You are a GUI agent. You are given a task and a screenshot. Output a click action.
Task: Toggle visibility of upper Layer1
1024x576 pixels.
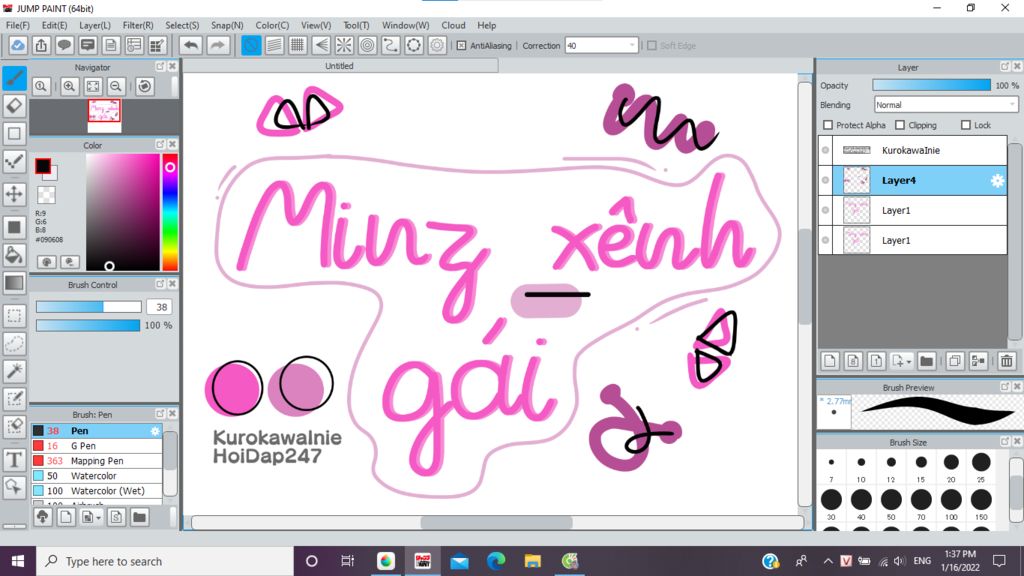pyautogui.click(x=825, y=210)
